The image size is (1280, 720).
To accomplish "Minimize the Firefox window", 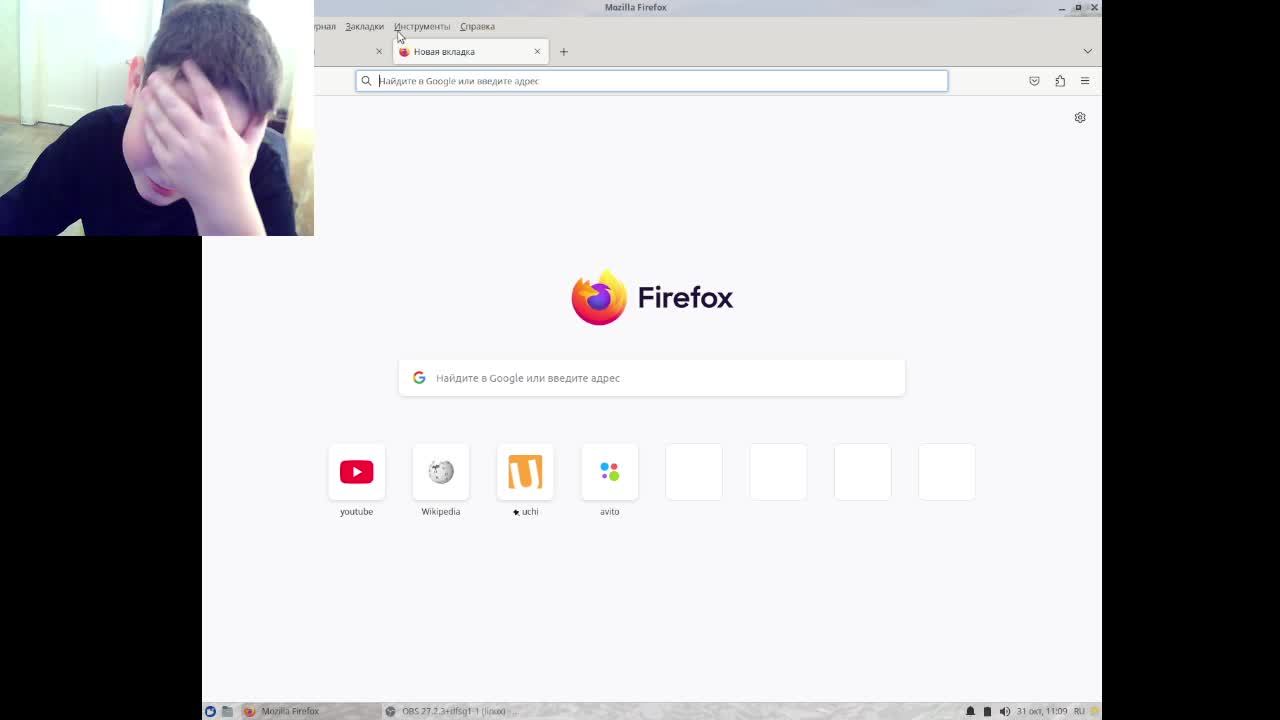I will (x=1062, y=7).
